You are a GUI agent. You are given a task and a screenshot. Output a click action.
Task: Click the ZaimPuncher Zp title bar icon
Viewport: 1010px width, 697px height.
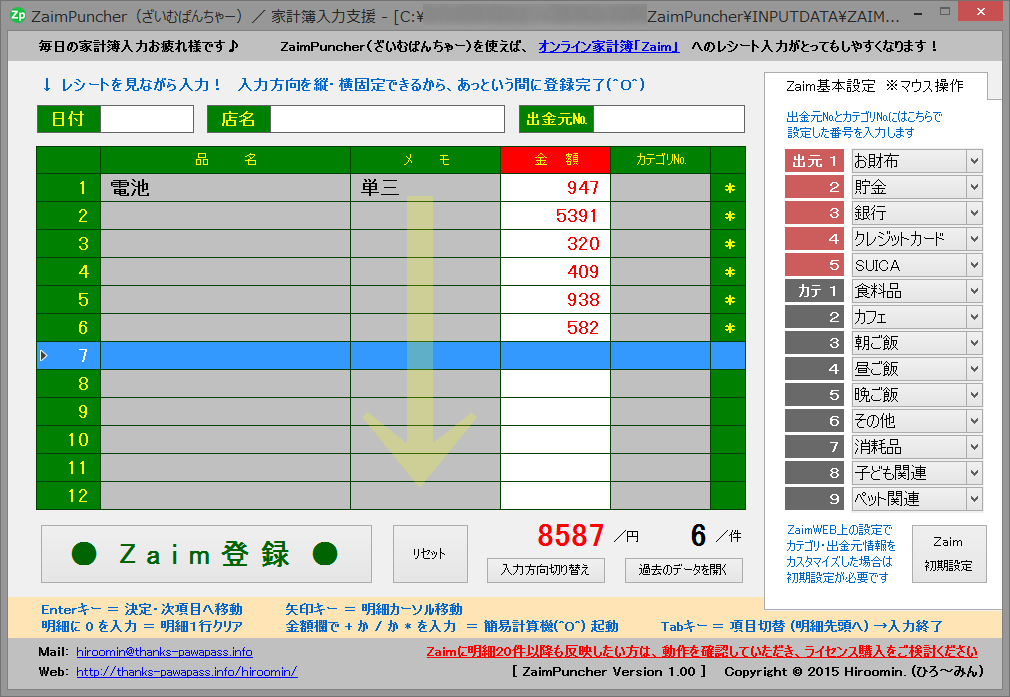click(x=18, y=15)
